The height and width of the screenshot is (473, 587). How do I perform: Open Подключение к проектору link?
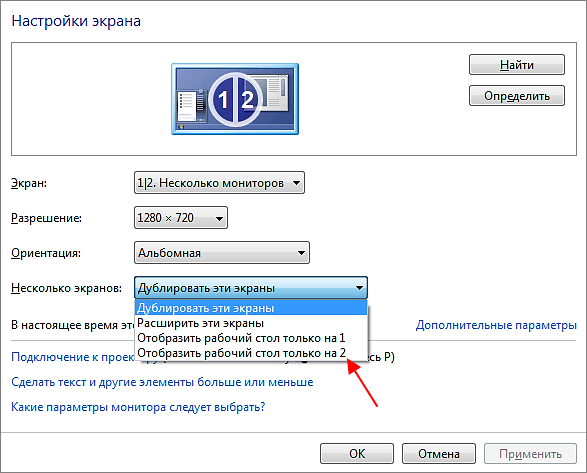73,357
